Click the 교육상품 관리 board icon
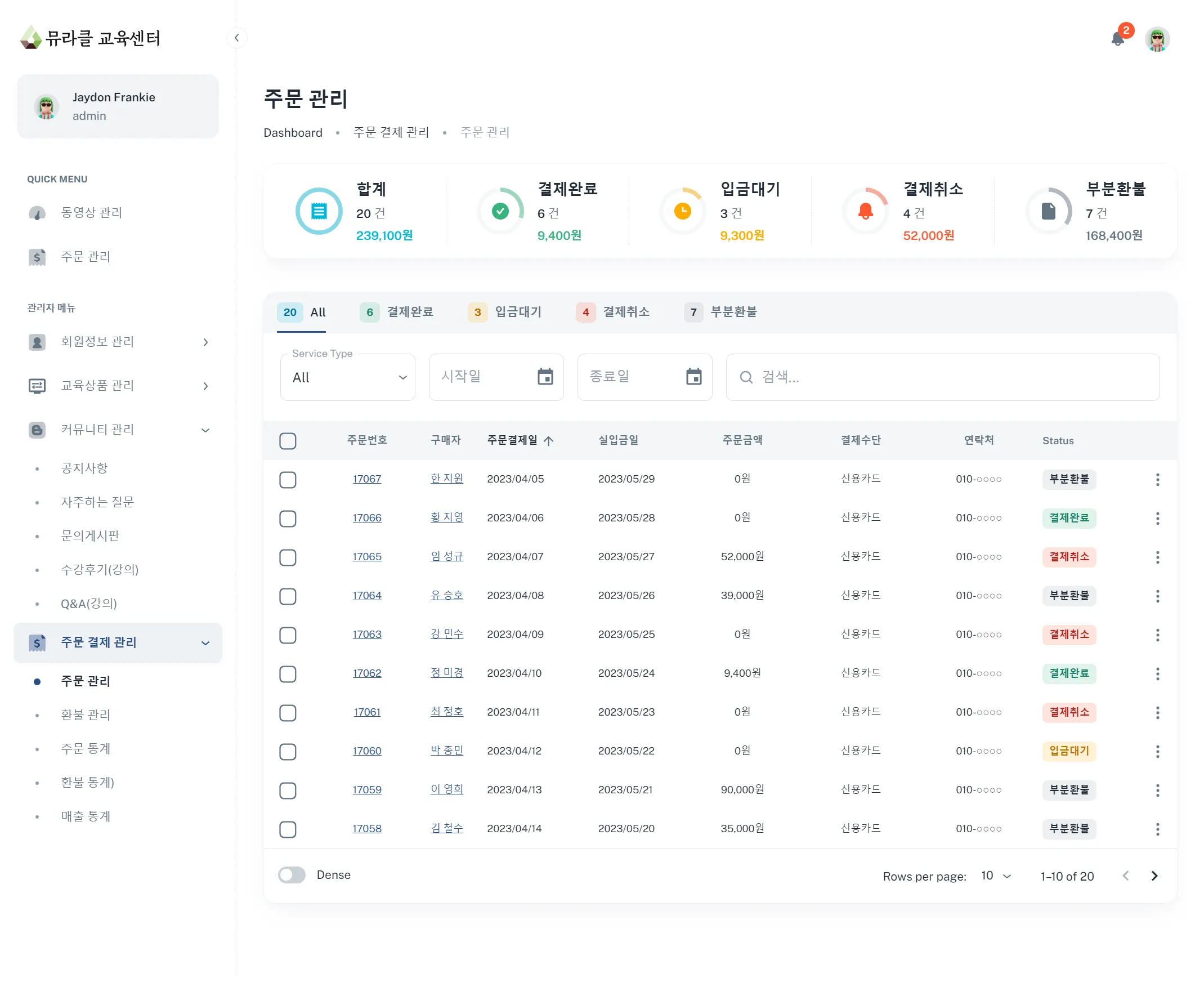The width and height of the screenshot is (1204, 987). [37, 386]
